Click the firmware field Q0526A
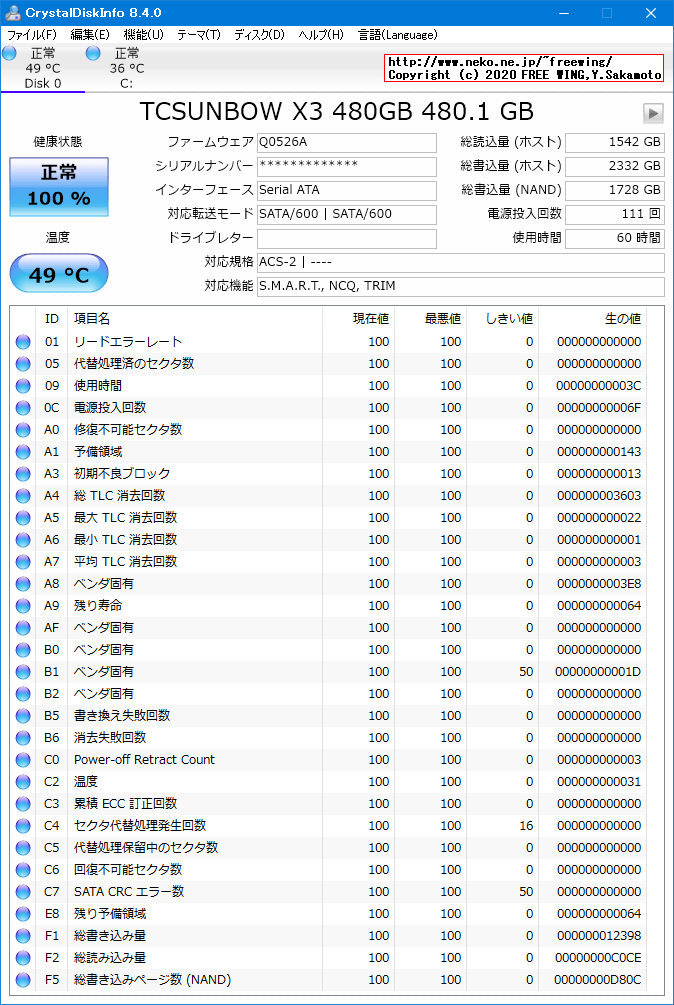This screenshot has width=674, height=1005. pos(347,142)
